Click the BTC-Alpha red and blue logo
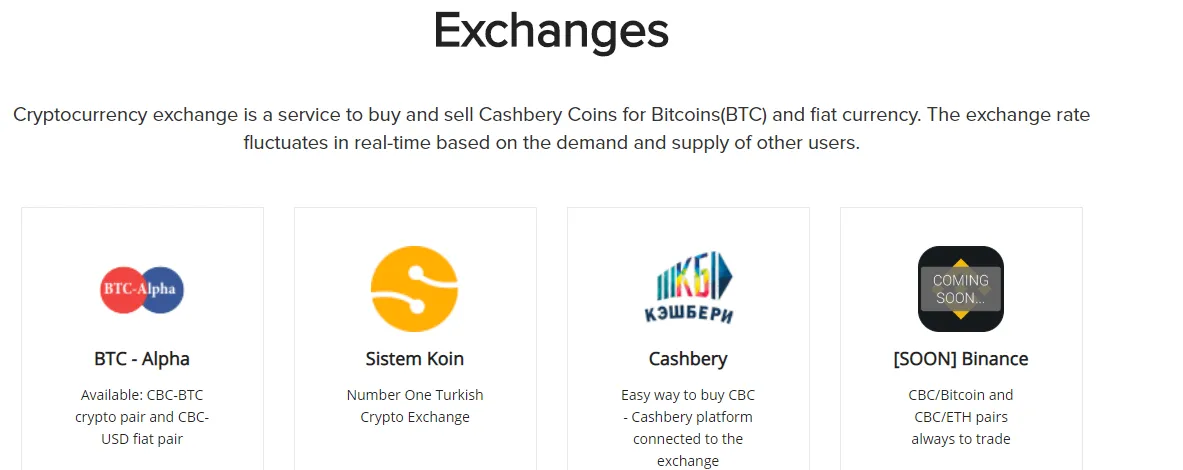 (142, 289)
